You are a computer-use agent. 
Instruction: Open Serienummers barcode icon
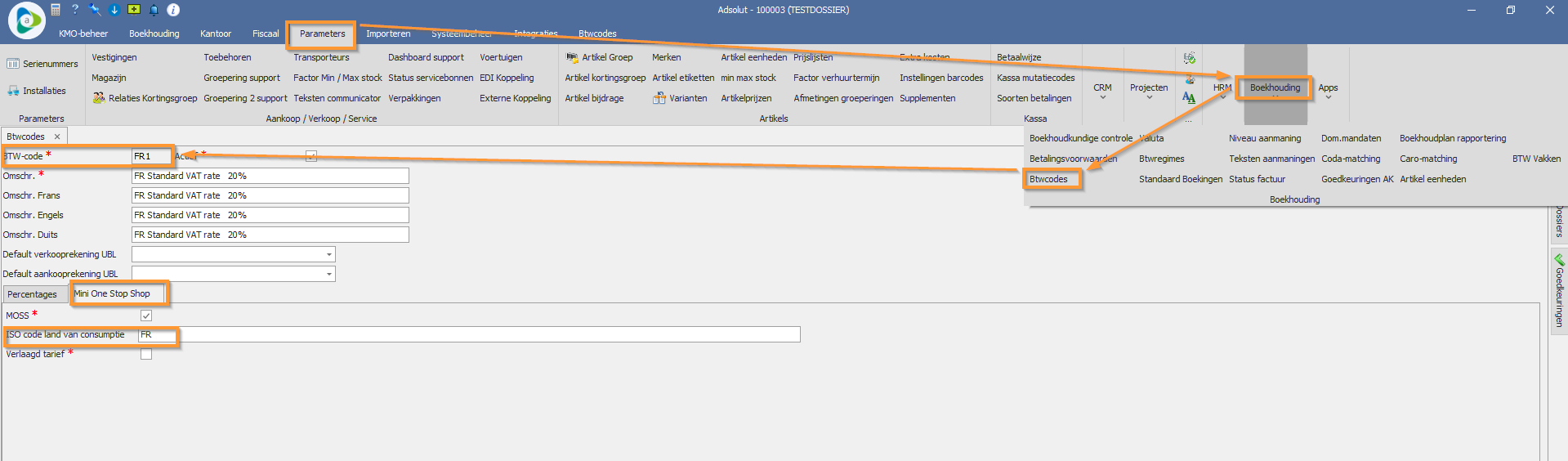point(13,64)
